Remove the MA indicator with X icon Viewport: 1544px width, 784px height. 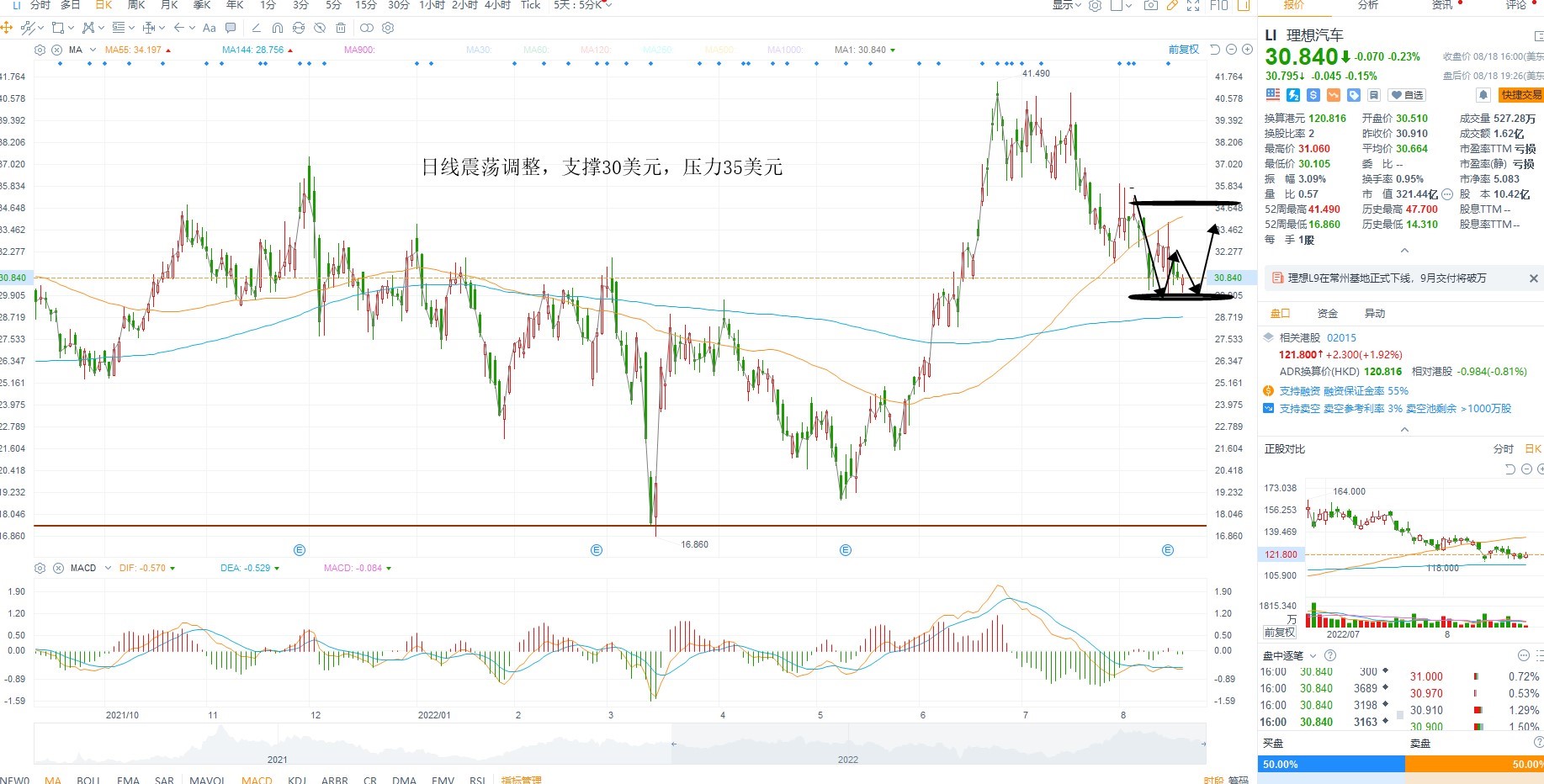(x=57, y=50)
